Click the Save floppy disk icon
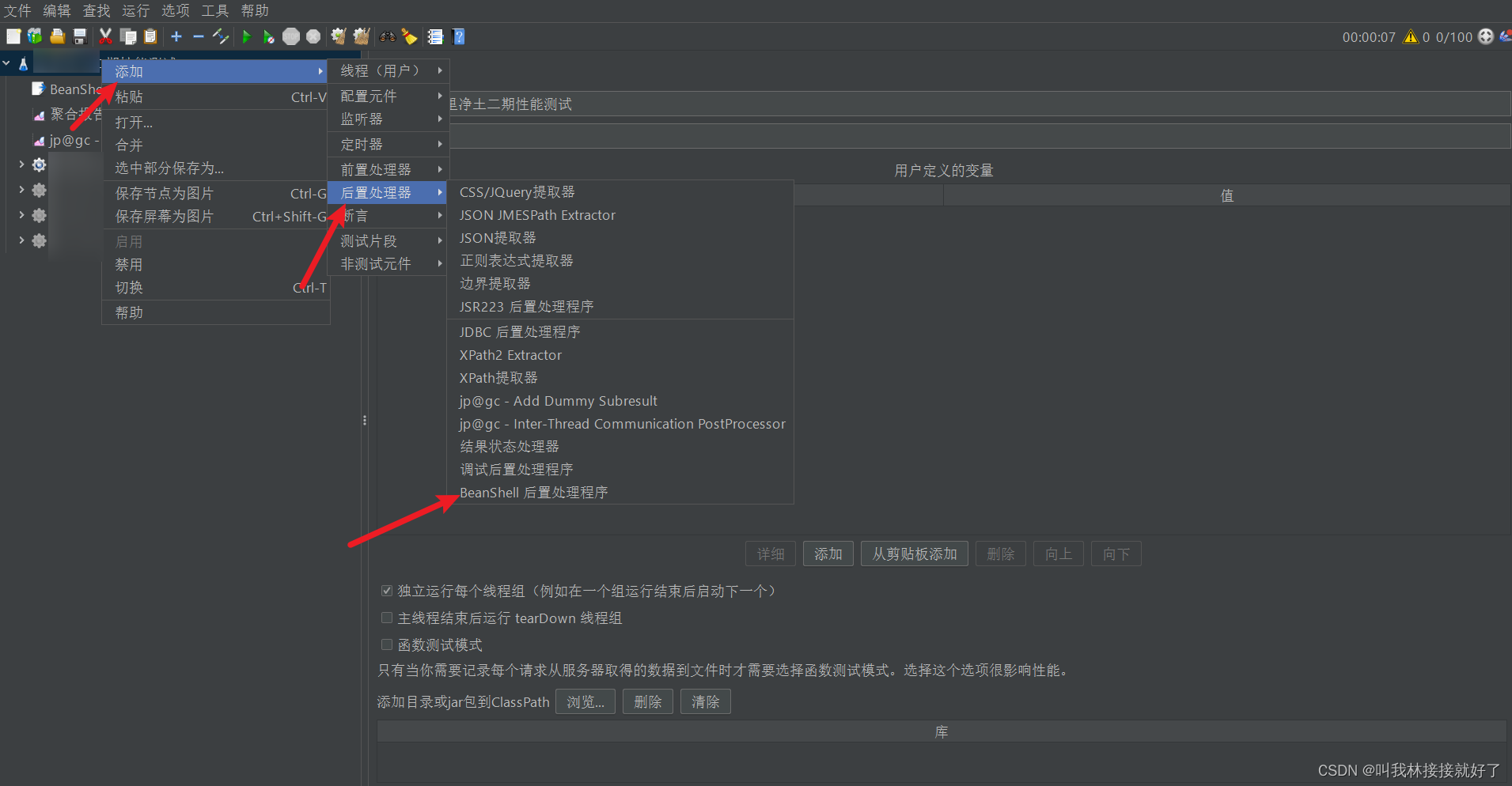The height and width of the screenshot is (786, 1512). (x=79, y=36)
